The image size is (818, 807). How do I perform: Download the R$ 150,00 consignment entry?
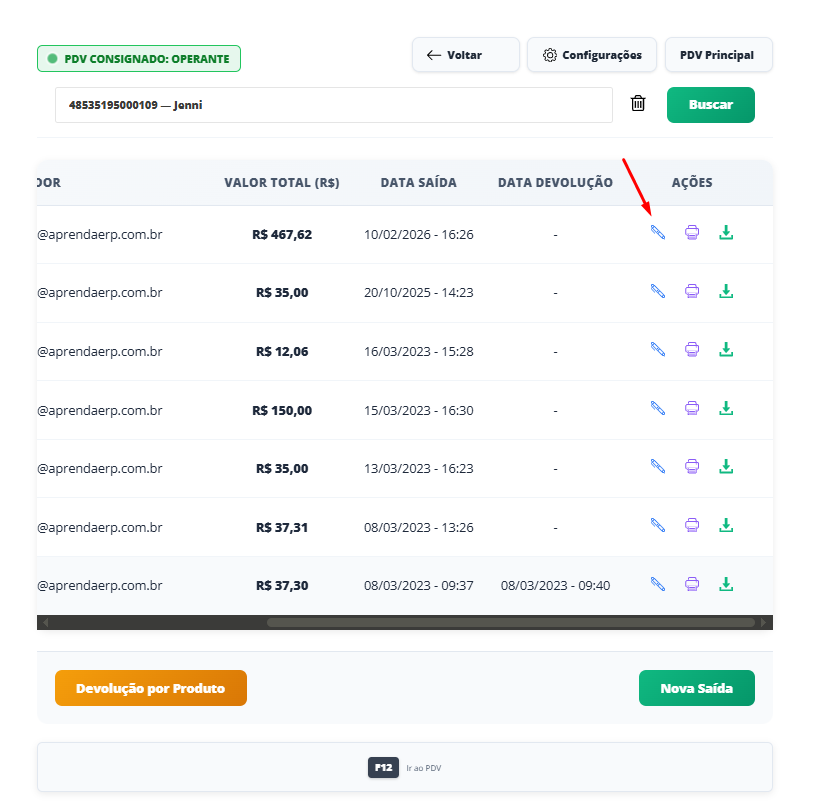(727, 409)
